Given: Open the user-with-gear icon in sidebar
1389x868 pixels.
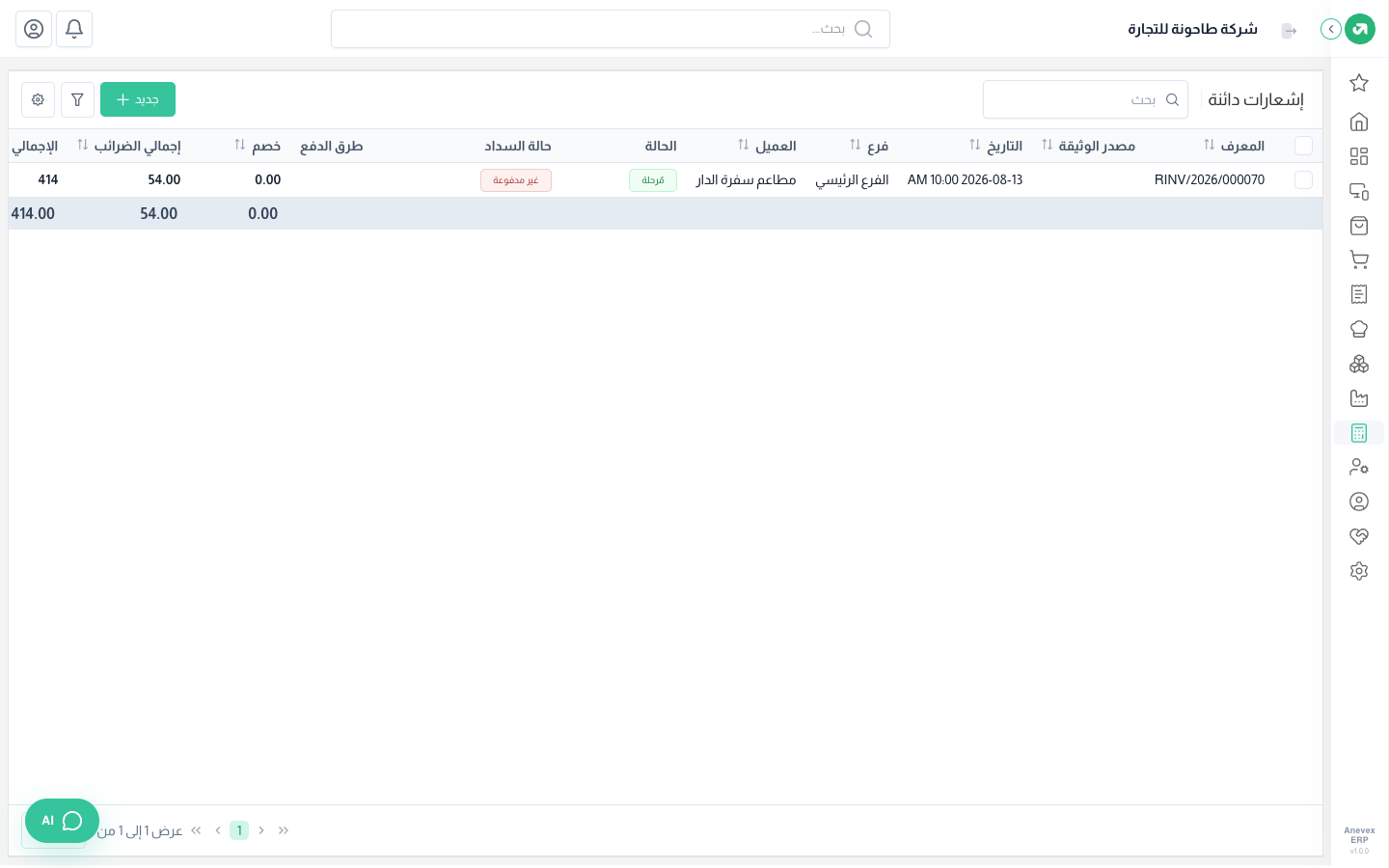Looking at the screenshot, I should [1359, 467].
